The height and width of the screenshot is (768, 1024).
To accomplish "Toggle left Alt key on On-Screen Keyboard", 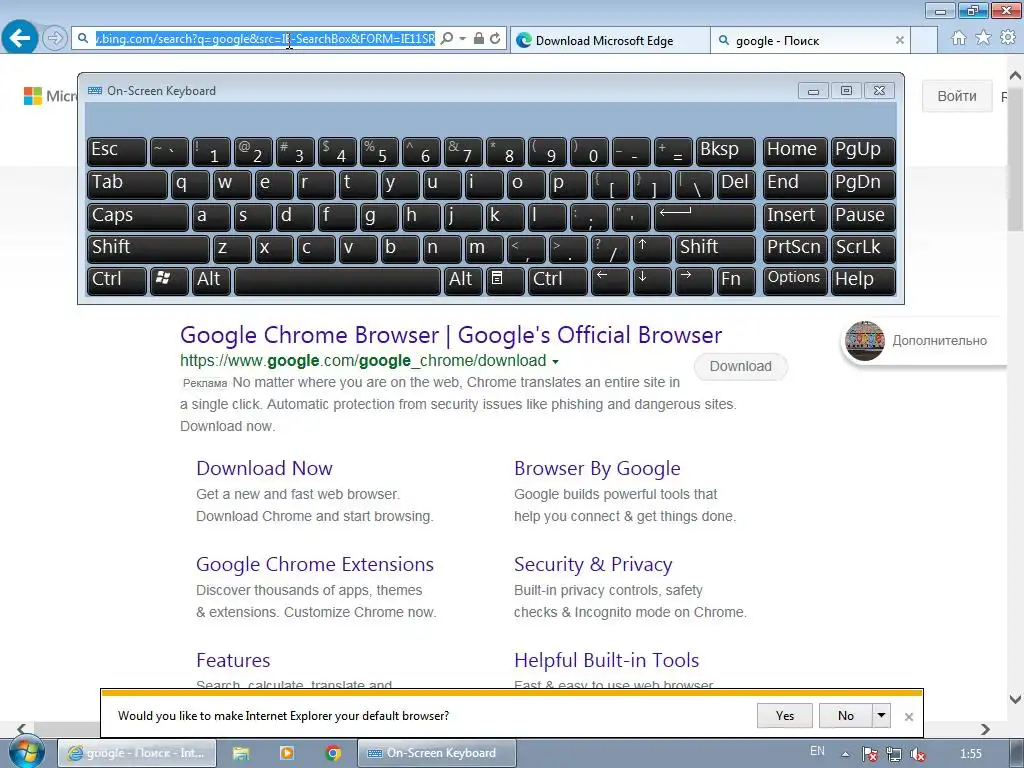I will pyautogui.click(x=211, y=281).
